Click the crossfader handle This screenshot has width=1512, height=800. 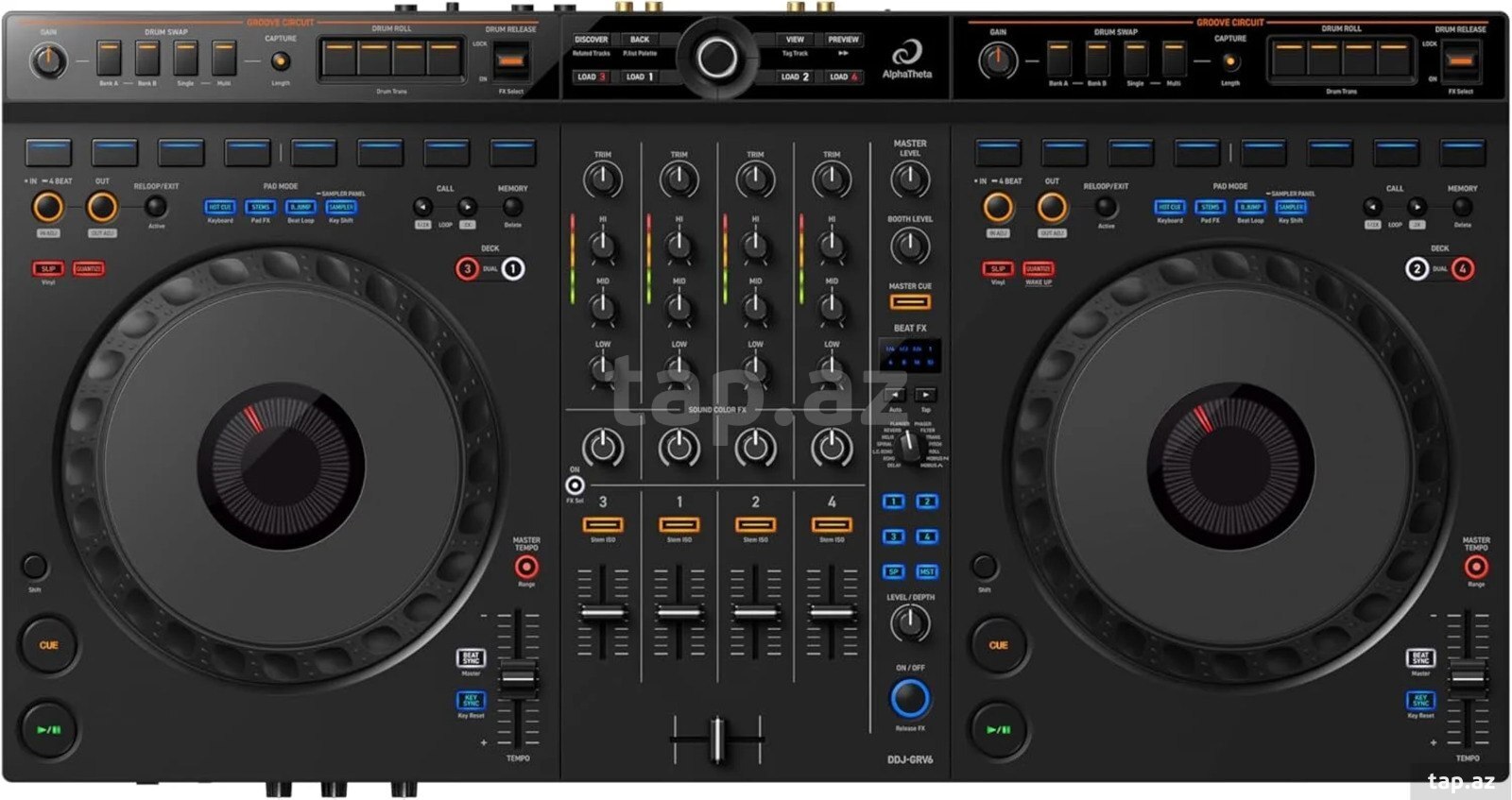tap(717, 739)
